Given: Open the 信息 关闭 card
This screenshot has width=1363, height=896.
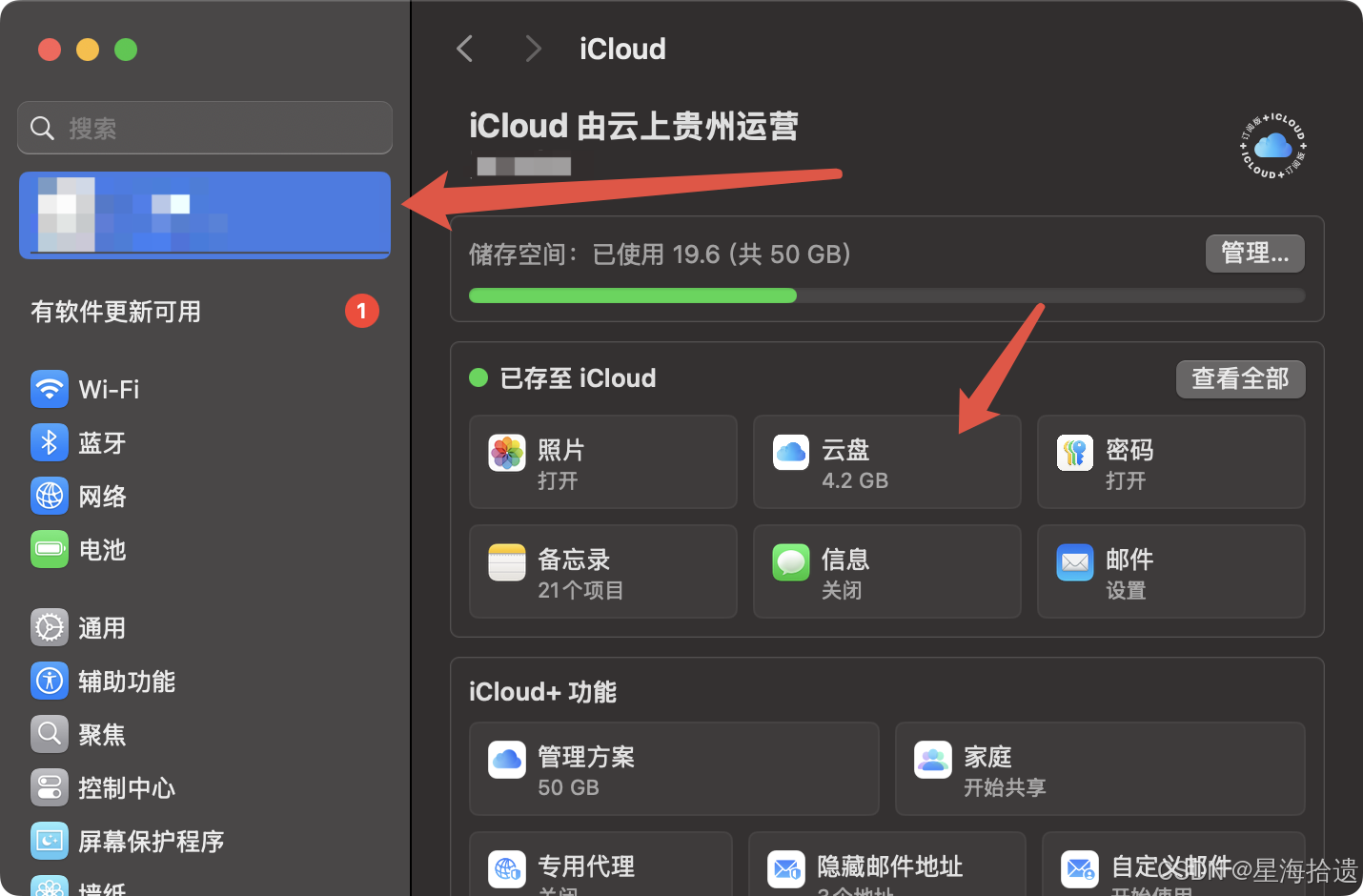Looking at the screenshot, I should click(x=887, y=571).
